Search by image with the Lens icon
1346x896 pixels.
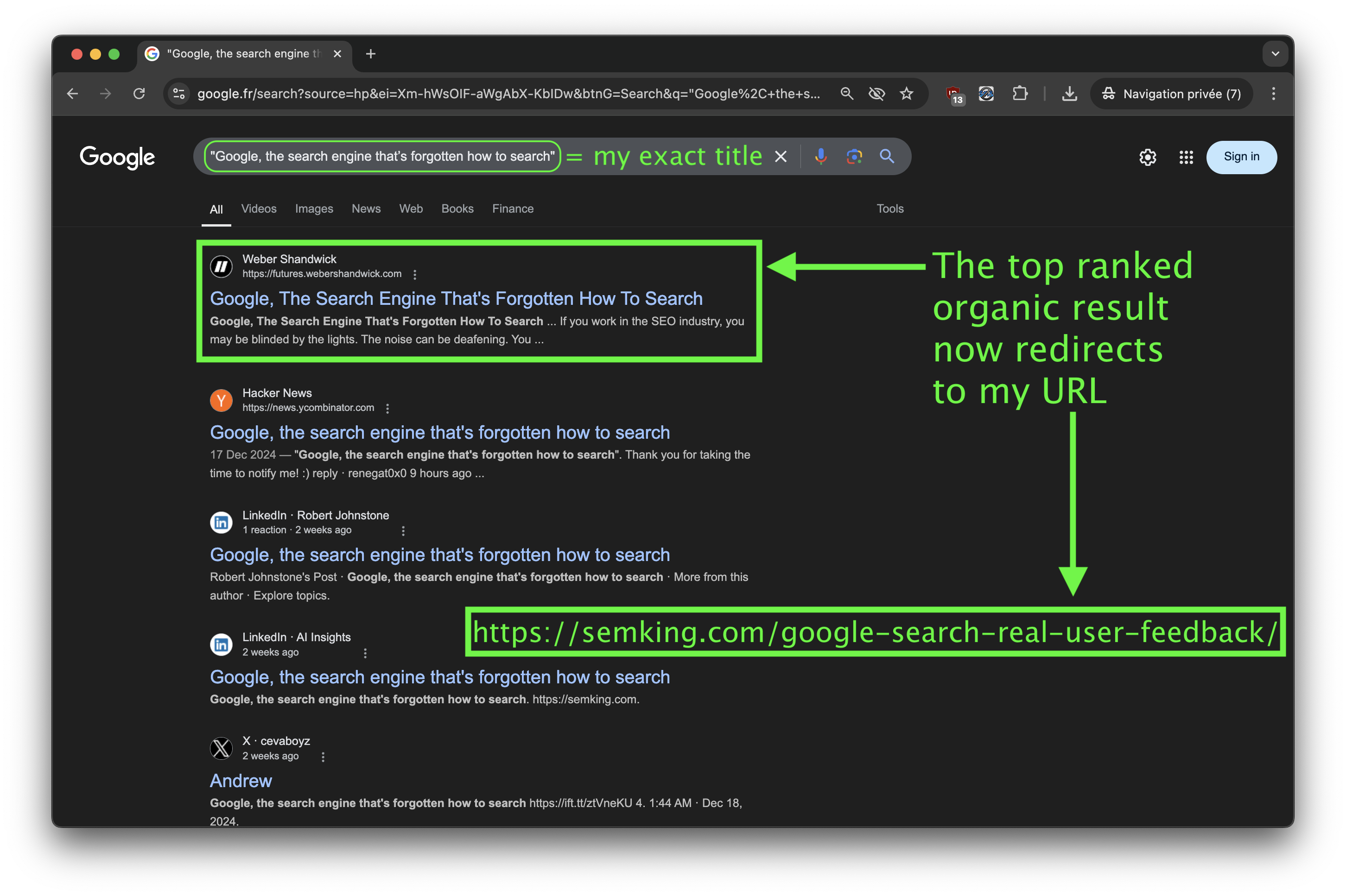tap(854, 157)
